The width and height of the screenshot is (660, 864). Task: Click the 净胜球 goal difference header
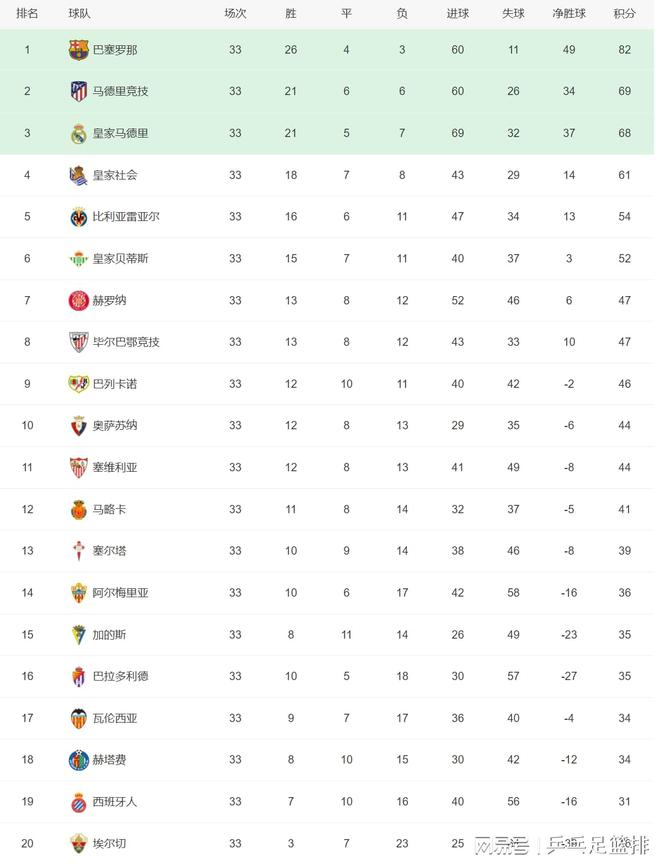coord(569,14)
